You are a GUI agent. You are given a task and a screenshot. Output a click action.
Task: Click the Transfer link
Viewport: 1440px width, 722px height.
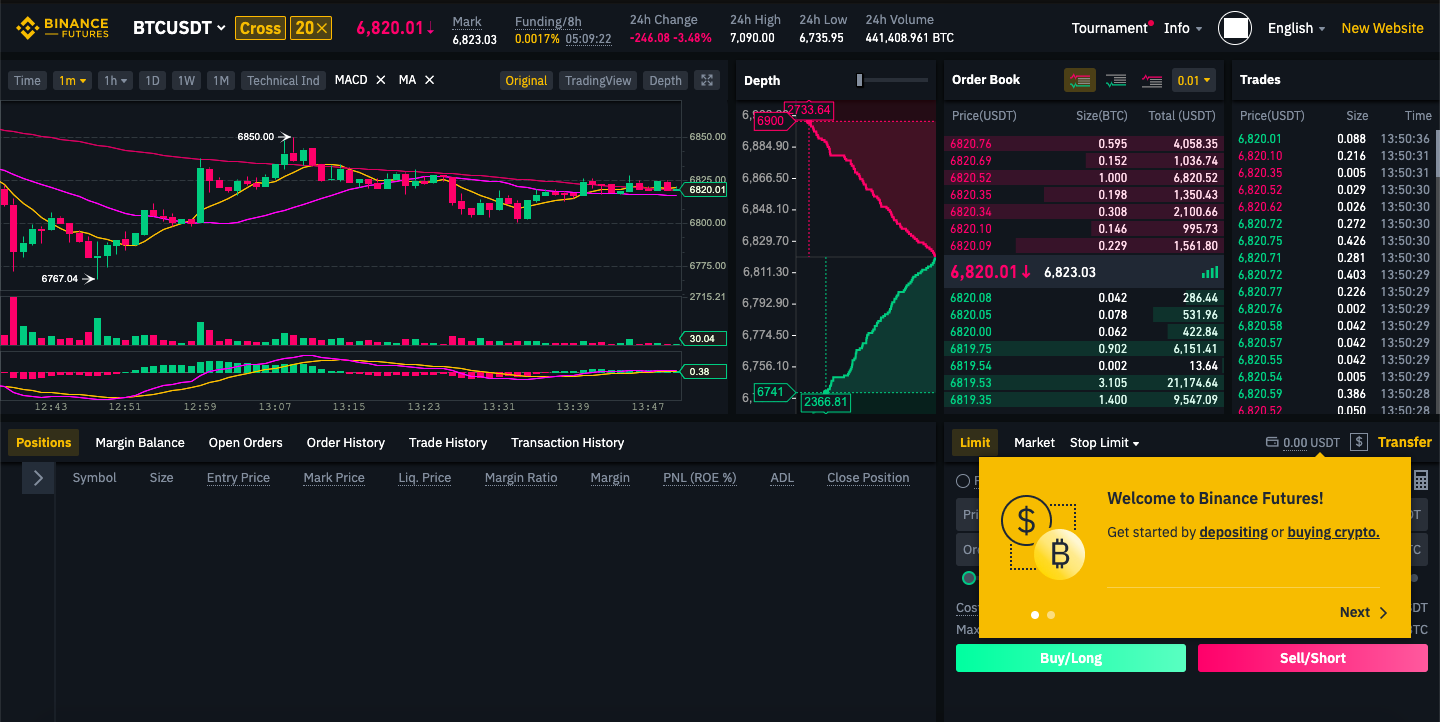(x=1405, y=442)
